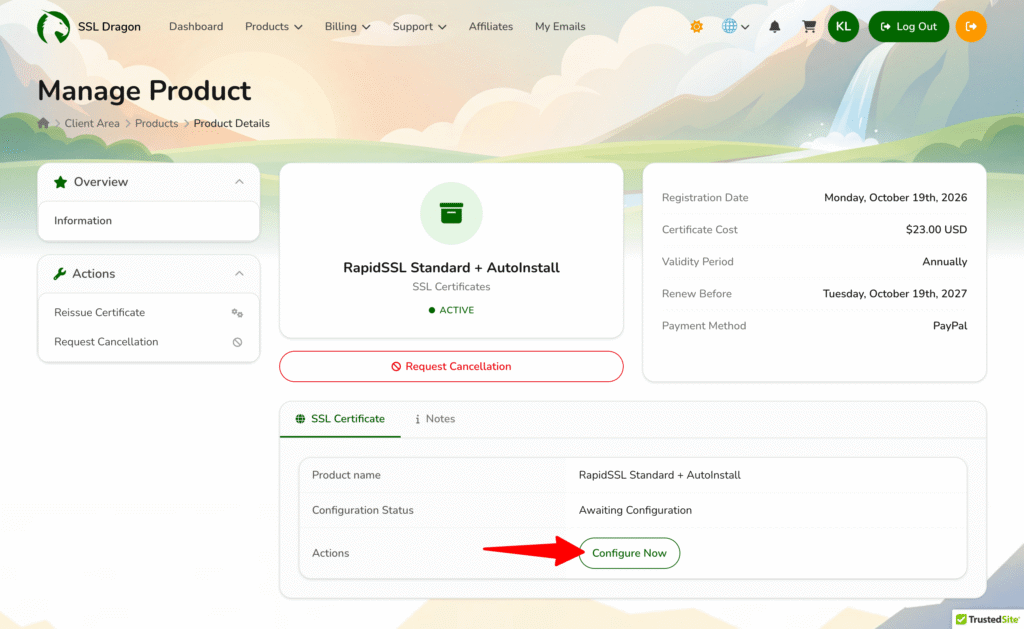Expand the Products dropdown menu
The image size is (1024, 629).
pos(274,27)
